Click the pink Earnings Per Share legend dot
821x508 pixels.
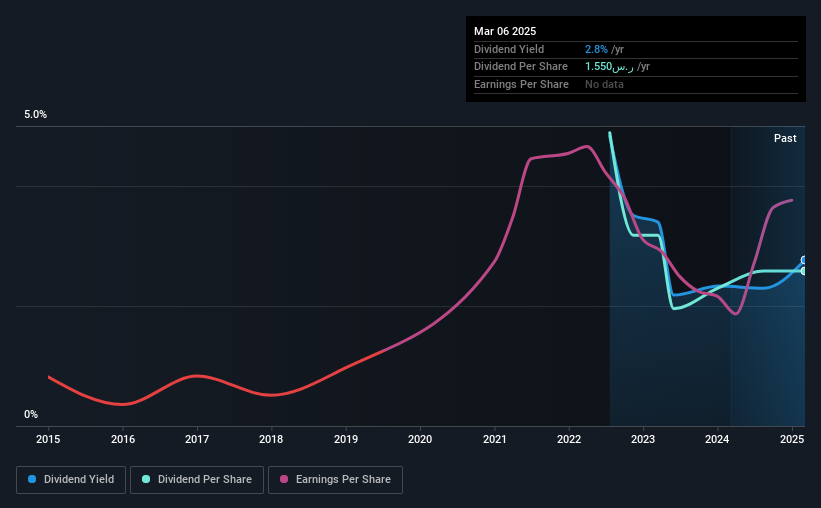(x=284, y=479)
